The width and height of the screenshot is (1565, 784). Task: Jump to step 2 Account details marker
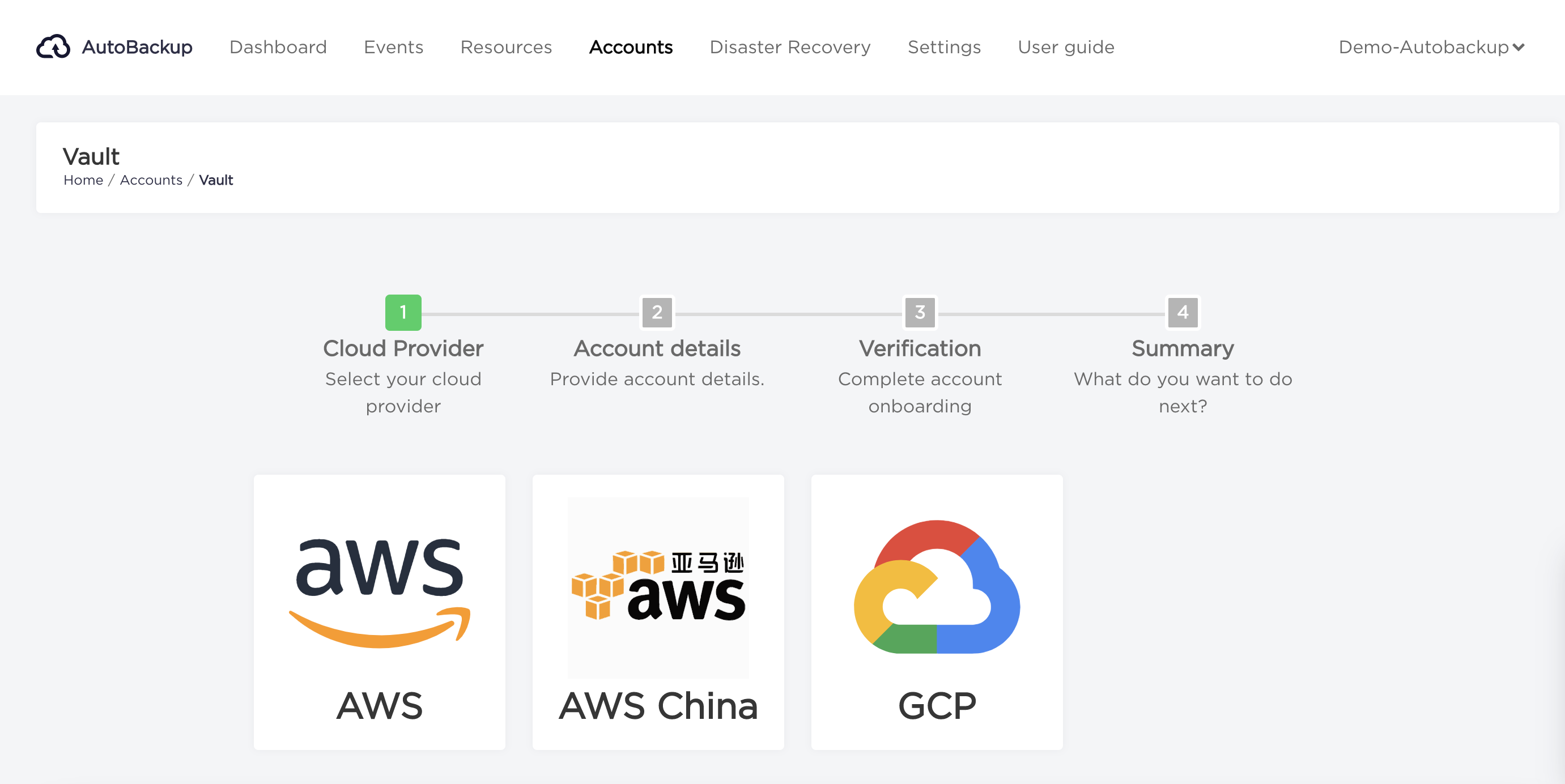pyautogui.click(x=657, y=312)
